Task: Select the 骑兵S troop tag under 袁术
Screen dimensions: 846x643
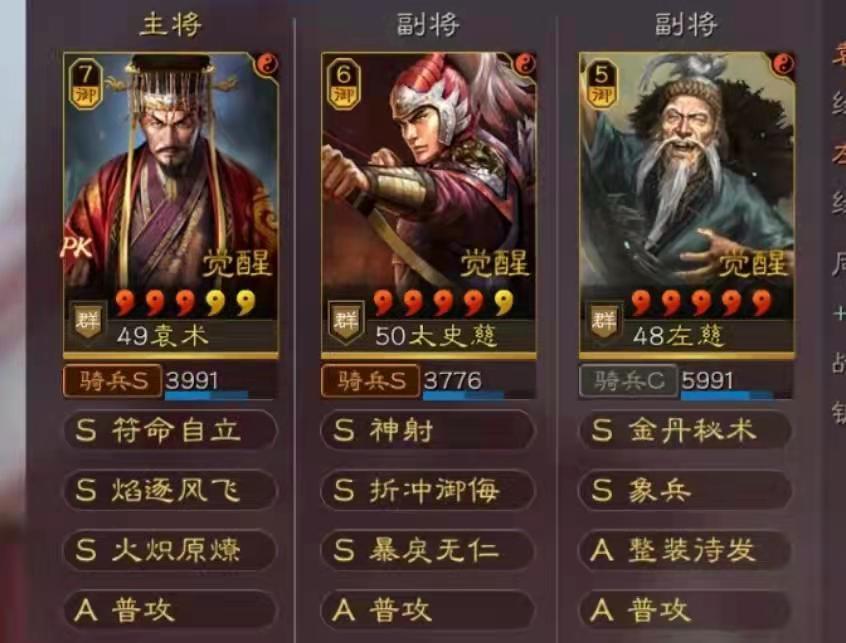Action: 113,381
